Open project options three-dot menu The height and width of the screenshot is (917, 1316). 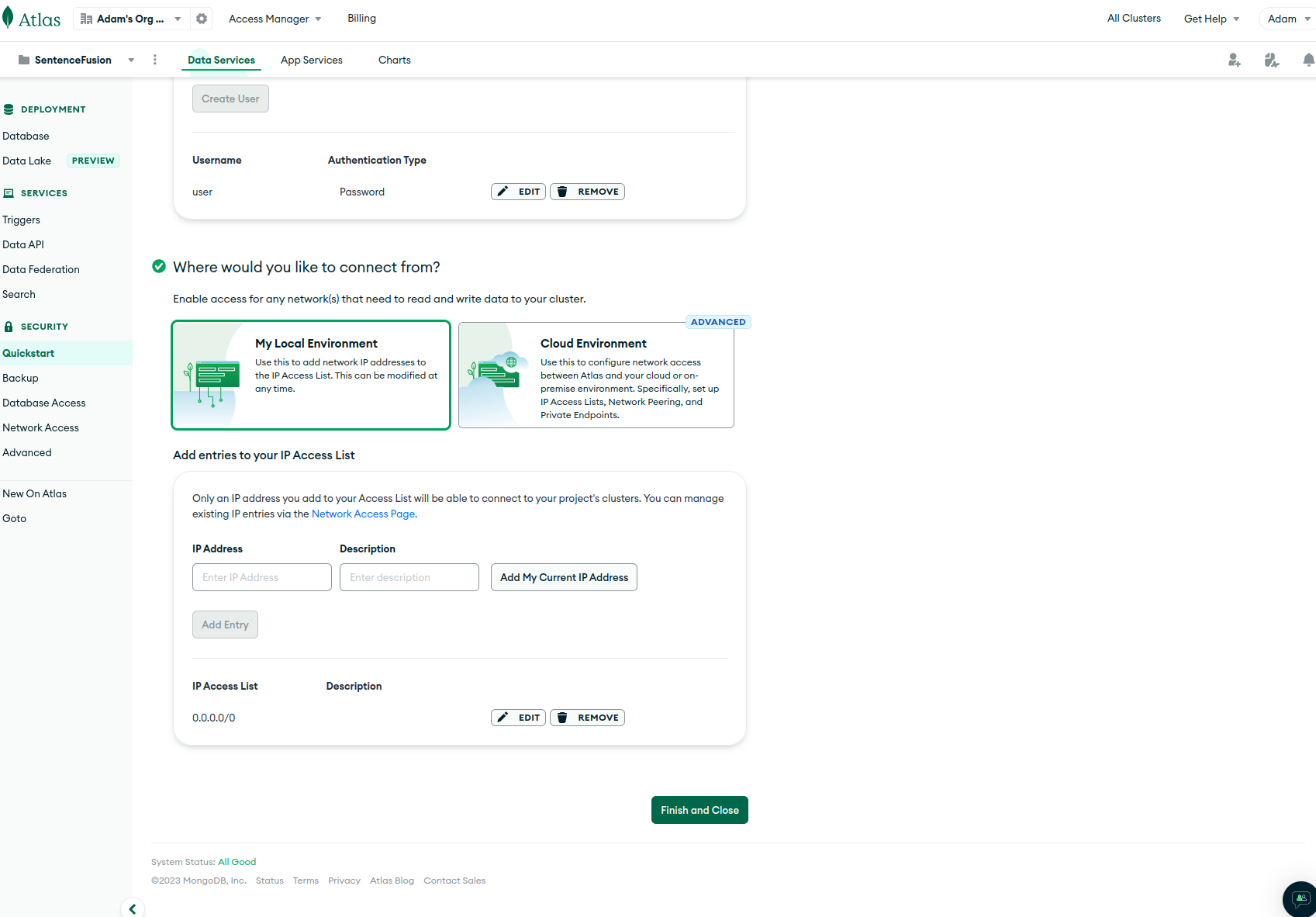click(x=155, y=60)
